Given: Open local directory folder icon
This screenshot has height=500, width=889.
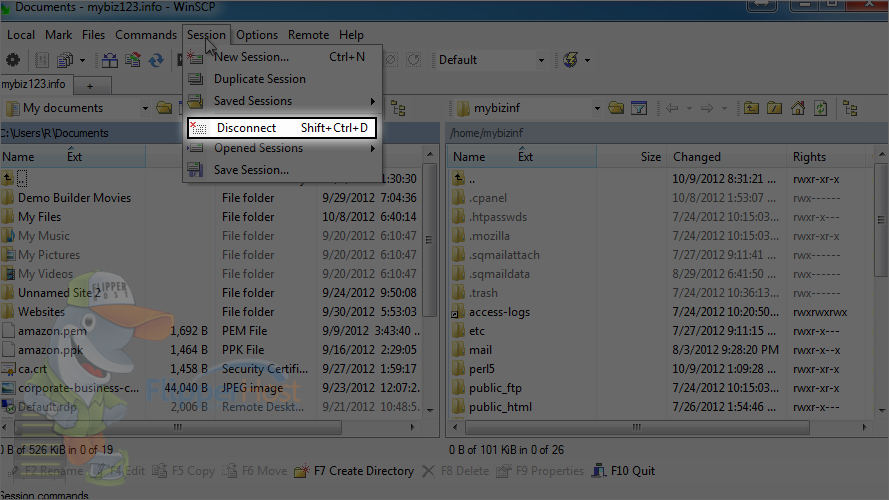Looking at the screenshot, I should coord(164,108).
